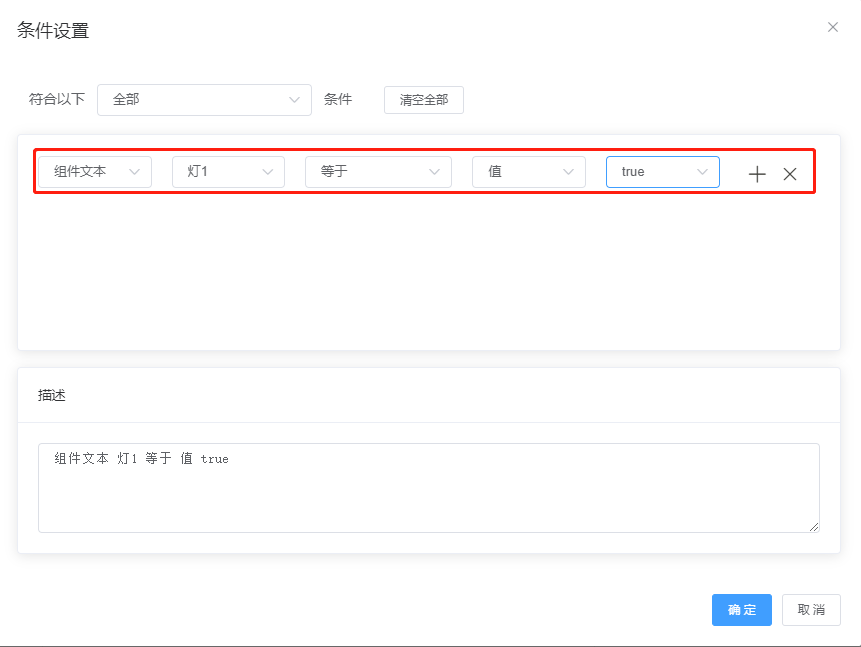This screenshot has width=861, height=647.
Task: Confirm with the 确定 button
Action: [742, 610]
